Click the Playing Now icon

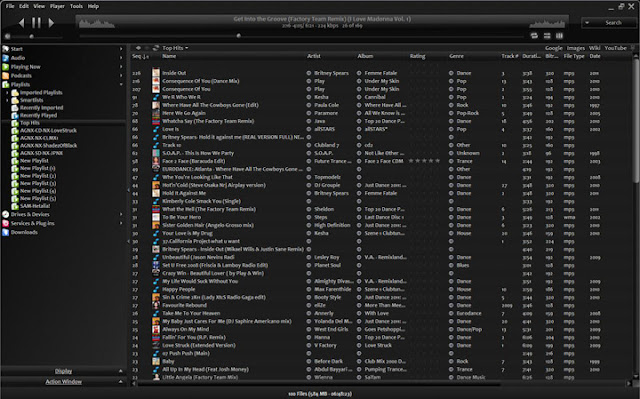5,67
